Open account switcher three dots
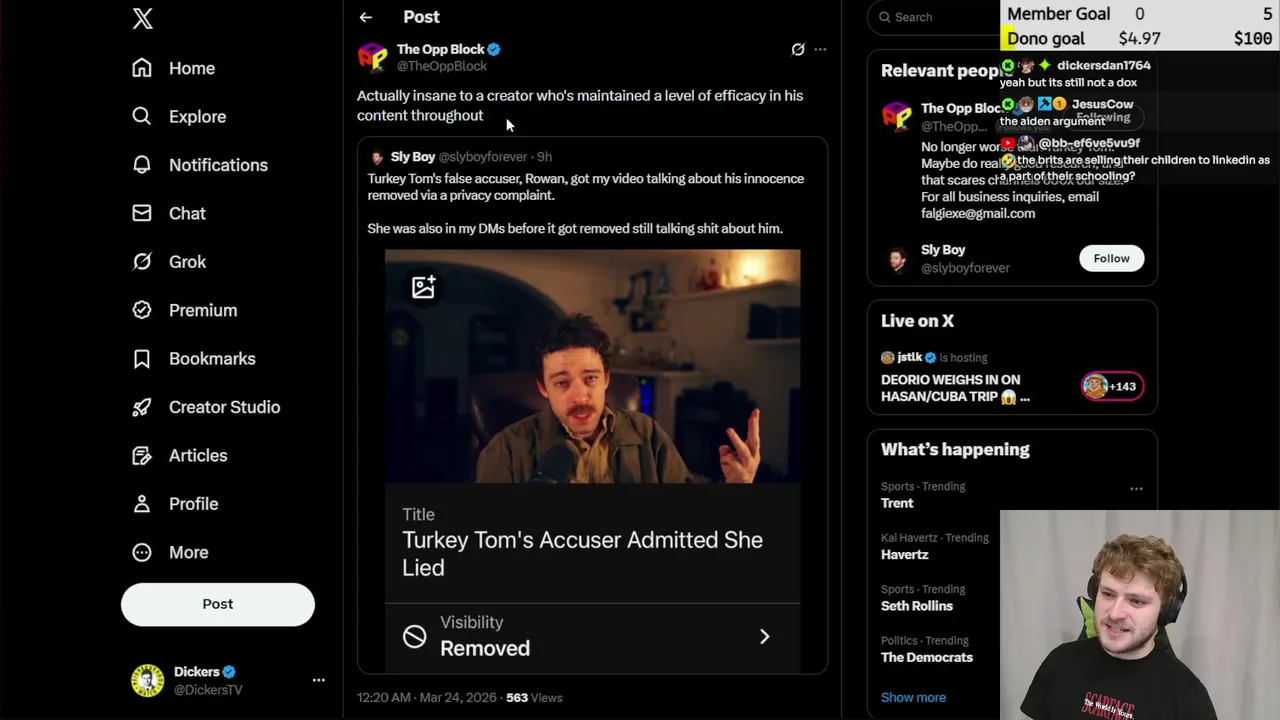 pyautogui.click(x=319, y=680)
